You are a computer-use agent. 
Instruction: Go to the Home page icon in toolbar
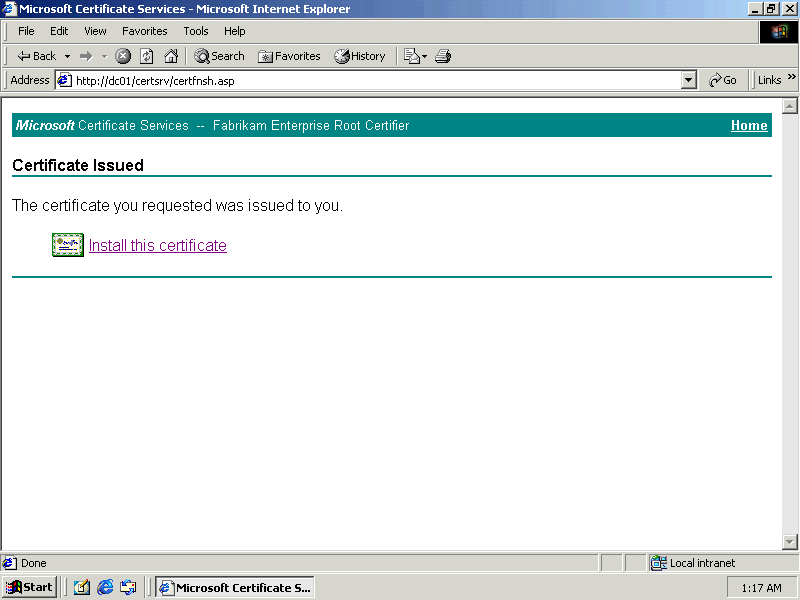[x=171, y=56]
